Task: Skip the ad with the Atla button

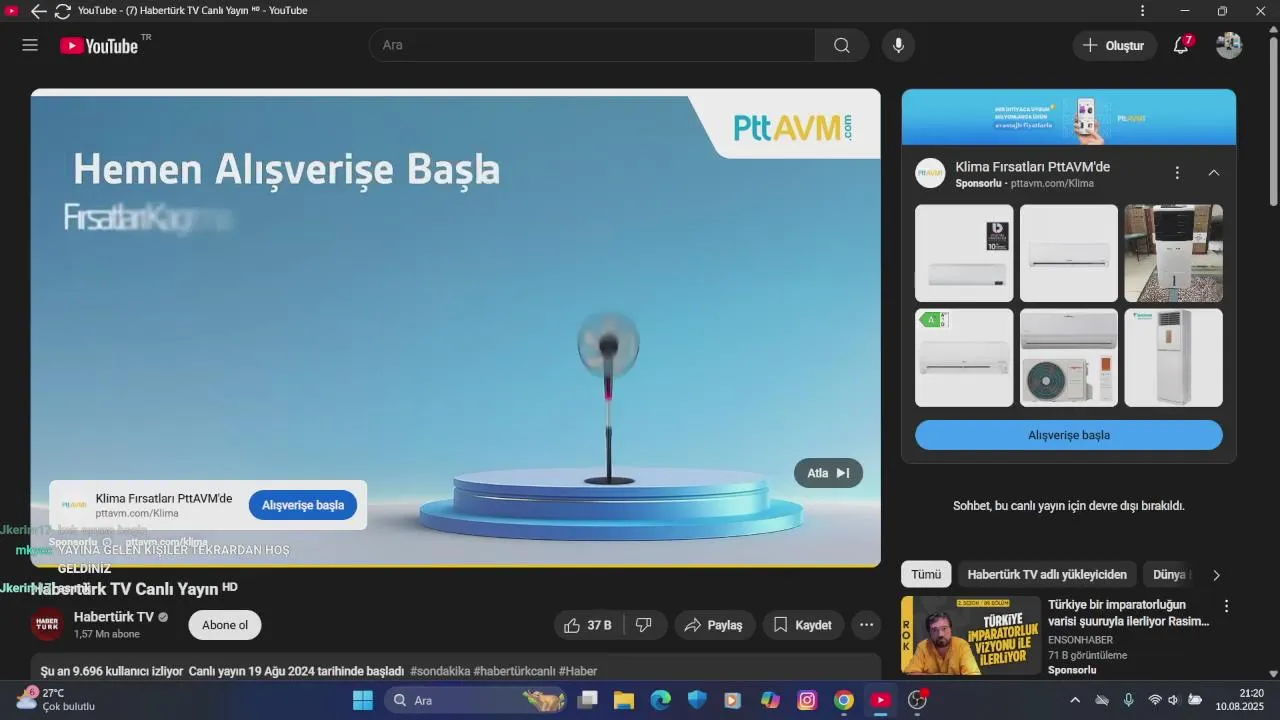Action: (828, 473)
